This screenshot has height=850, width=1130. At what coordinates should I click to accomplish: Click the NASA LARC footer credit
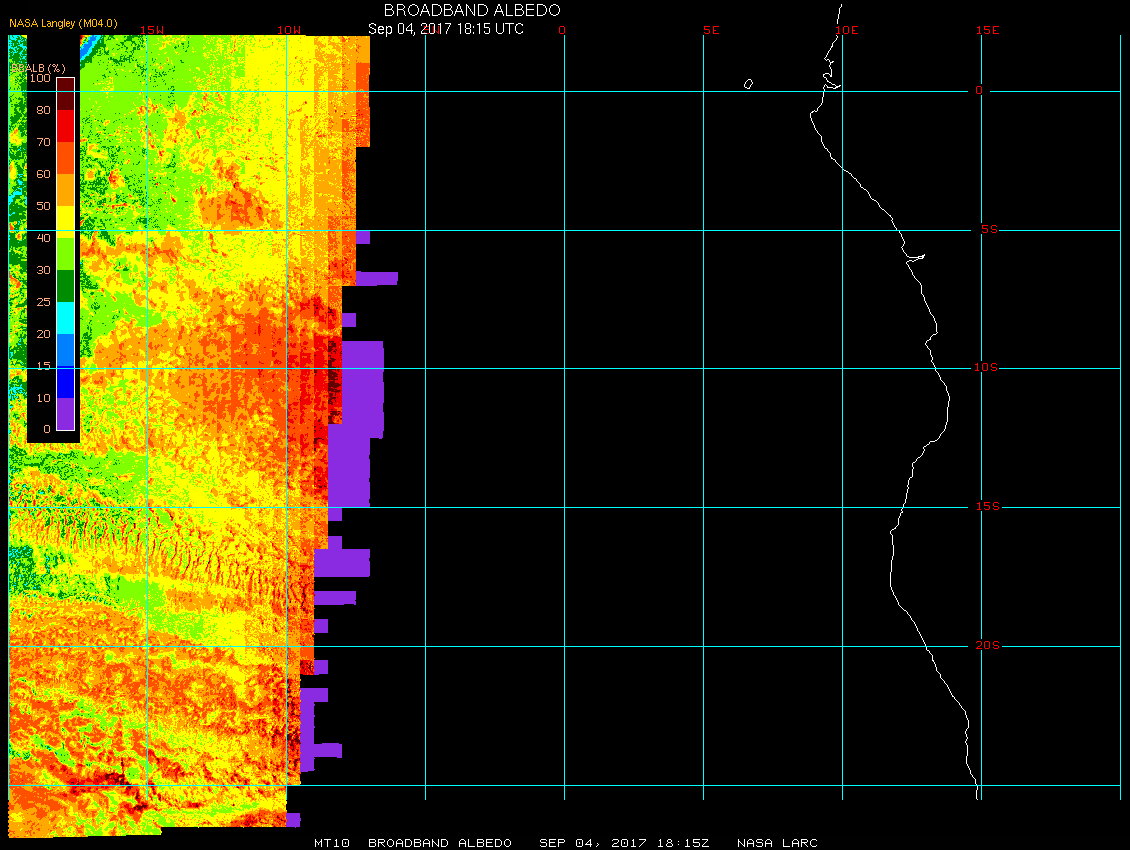point(777,843)
